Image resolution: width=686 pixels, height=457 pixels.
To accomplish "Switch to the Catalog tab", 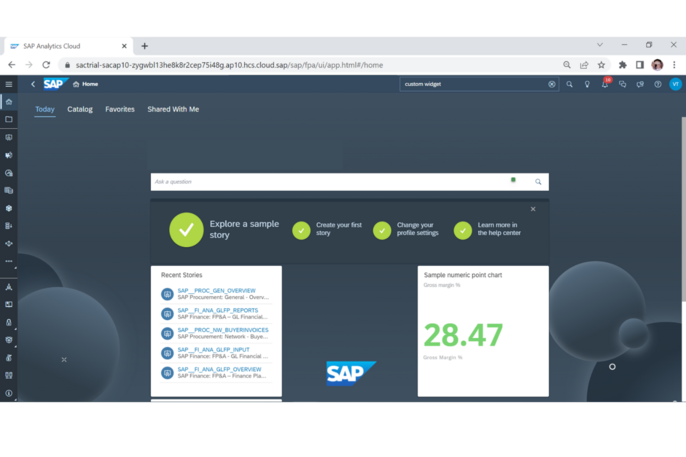I will [x=80, y=109].
